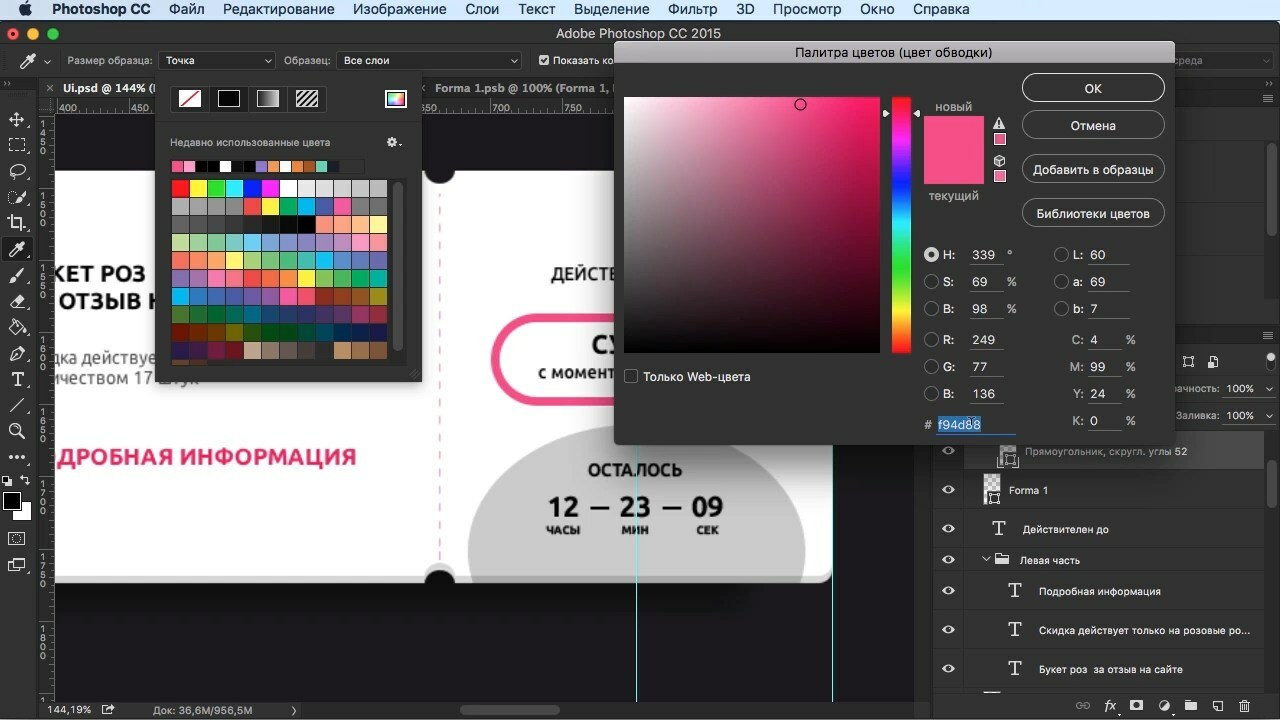Select the Crop tool

pos(17,223)
